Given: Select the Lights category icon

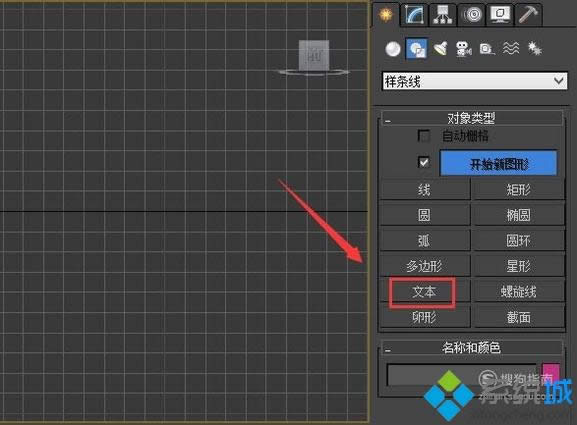Looking at the screenshot, I should click(440, 49).
